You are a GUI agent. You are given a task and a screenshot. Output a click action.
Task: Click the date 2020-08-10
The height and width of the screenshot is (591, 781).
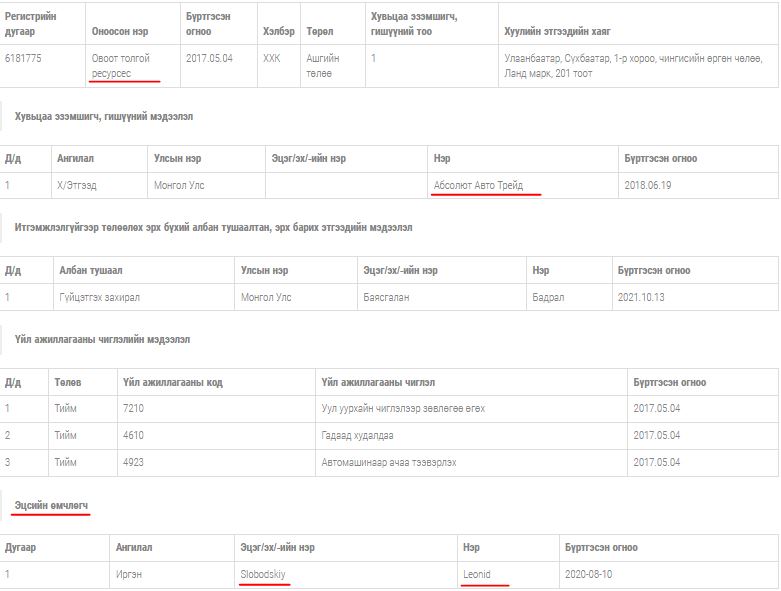pos(589,574)
